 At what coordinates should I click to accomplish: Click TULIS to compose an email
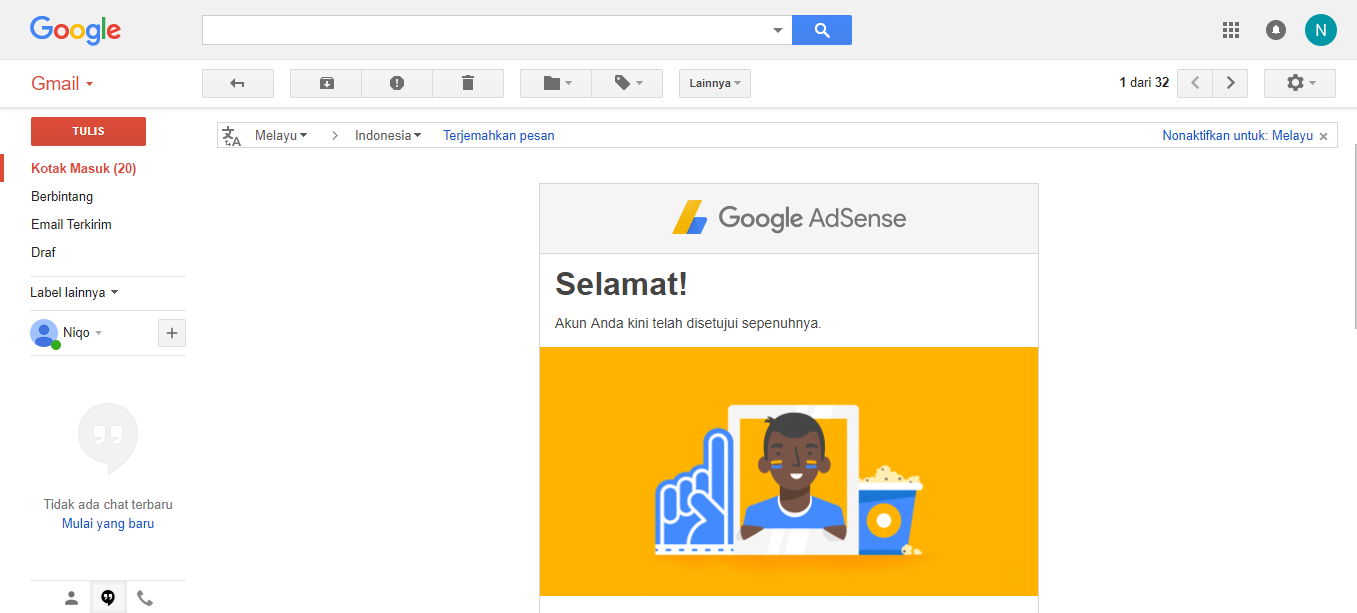[x=88, y=131]
